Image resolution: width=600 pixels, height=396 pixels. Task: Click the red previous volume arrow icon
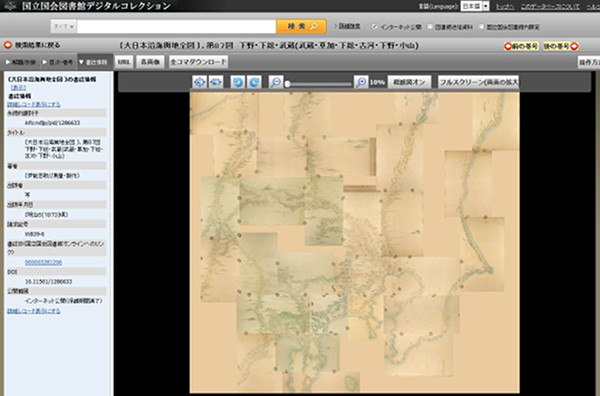[x=508, y=46]
